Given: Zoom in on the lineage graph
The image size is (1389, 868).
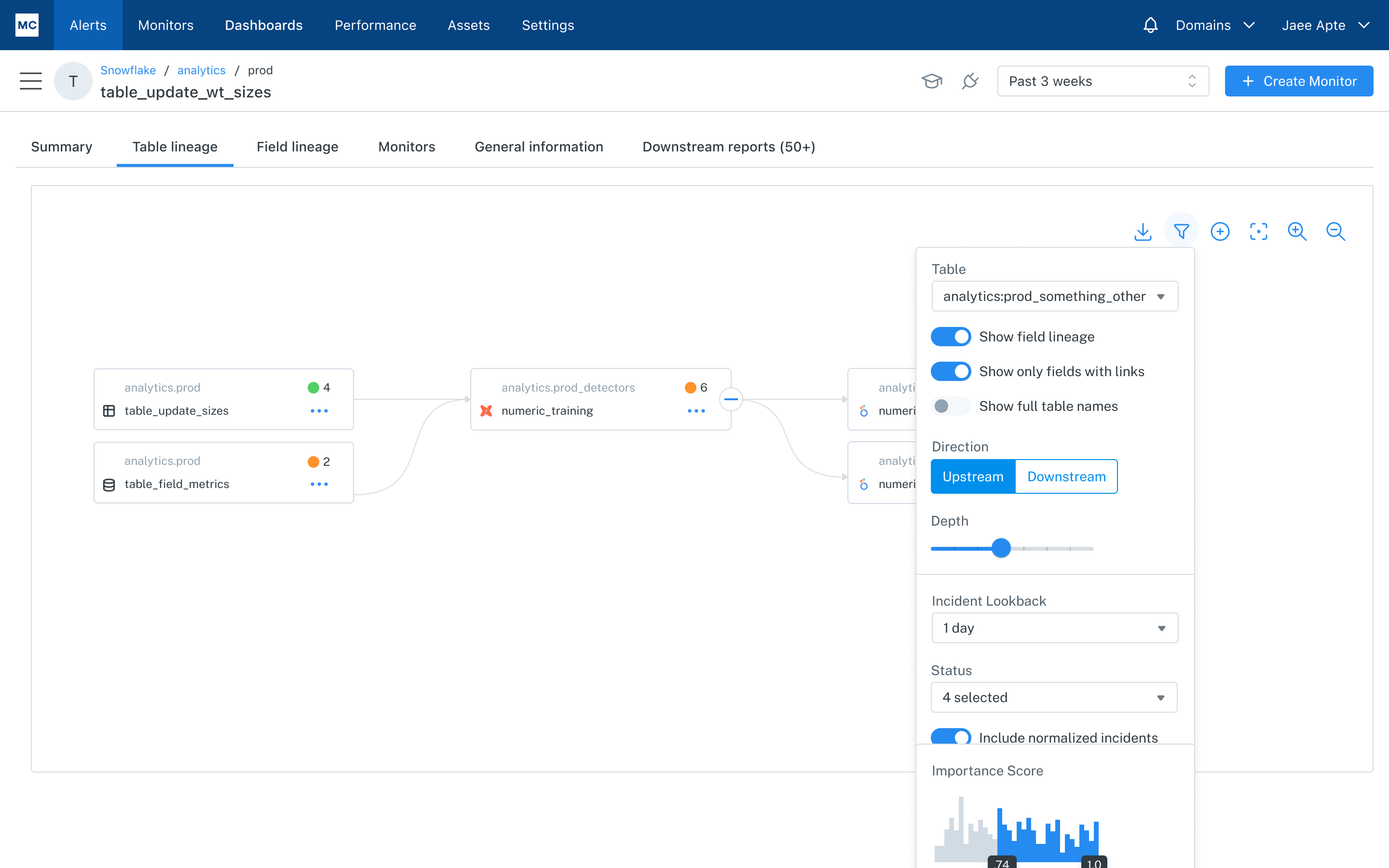Looking at the screenshot, I should (x=1297, y=231).
